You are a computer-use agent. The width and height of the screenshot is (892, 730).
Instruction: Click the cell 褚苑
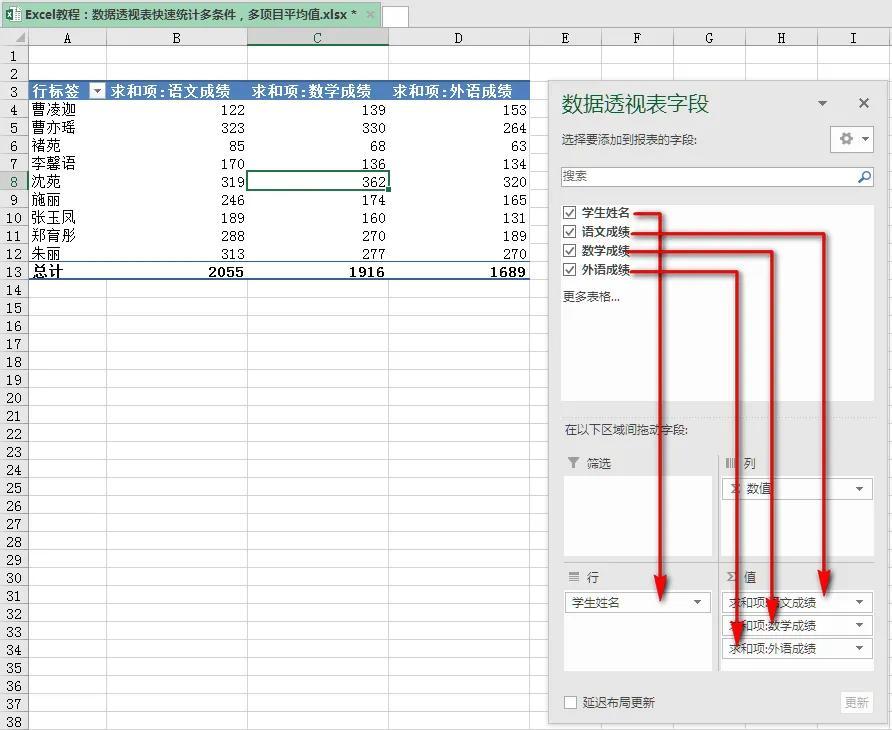coord(67,146)
